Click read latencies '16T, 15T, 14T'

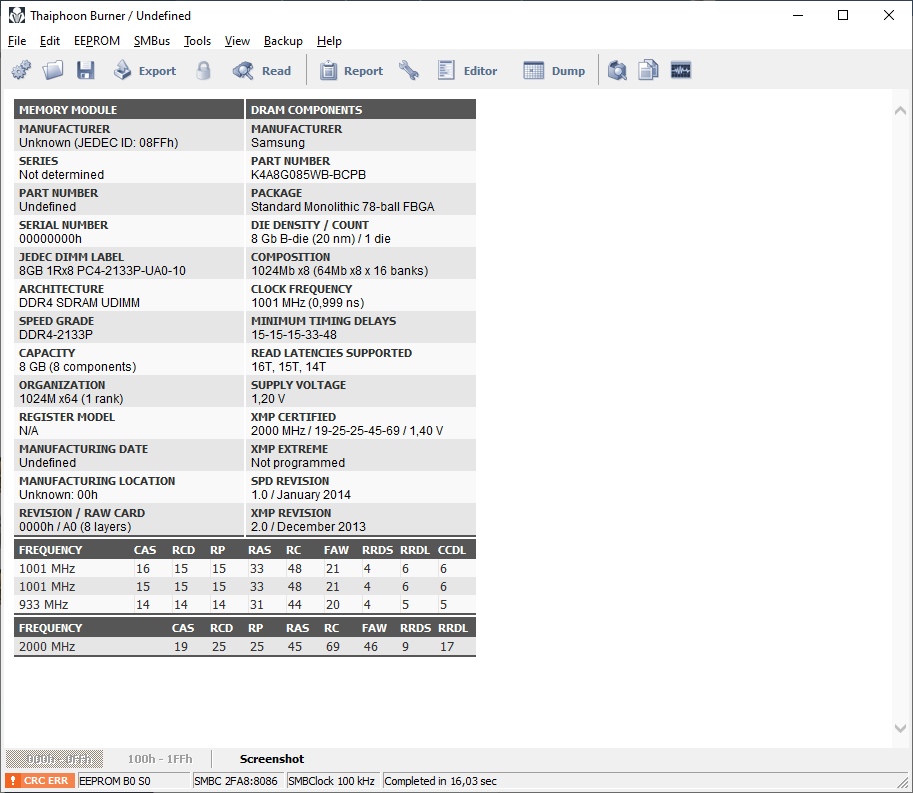288,367
